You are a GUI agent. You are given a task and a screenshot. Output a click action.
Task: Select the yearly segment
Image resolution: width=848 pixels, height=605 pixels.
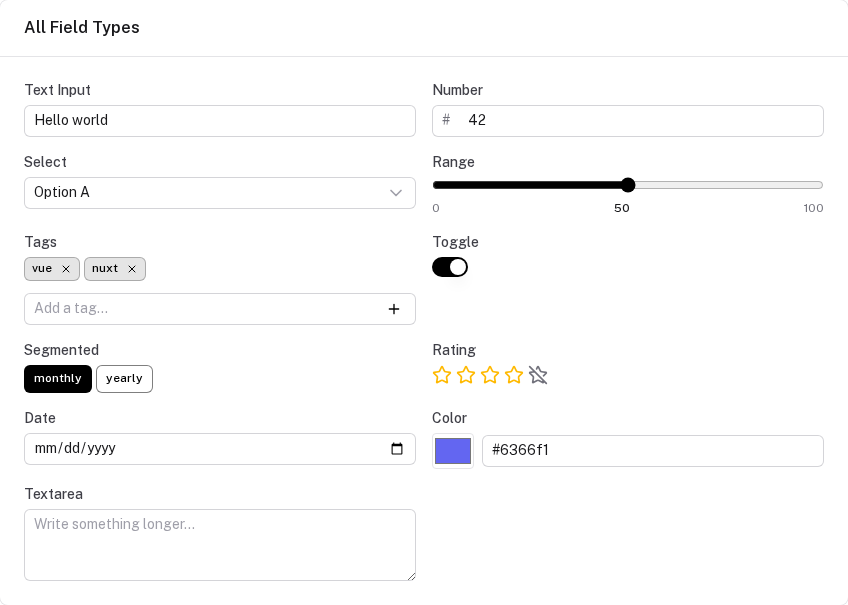pos(124,379)
